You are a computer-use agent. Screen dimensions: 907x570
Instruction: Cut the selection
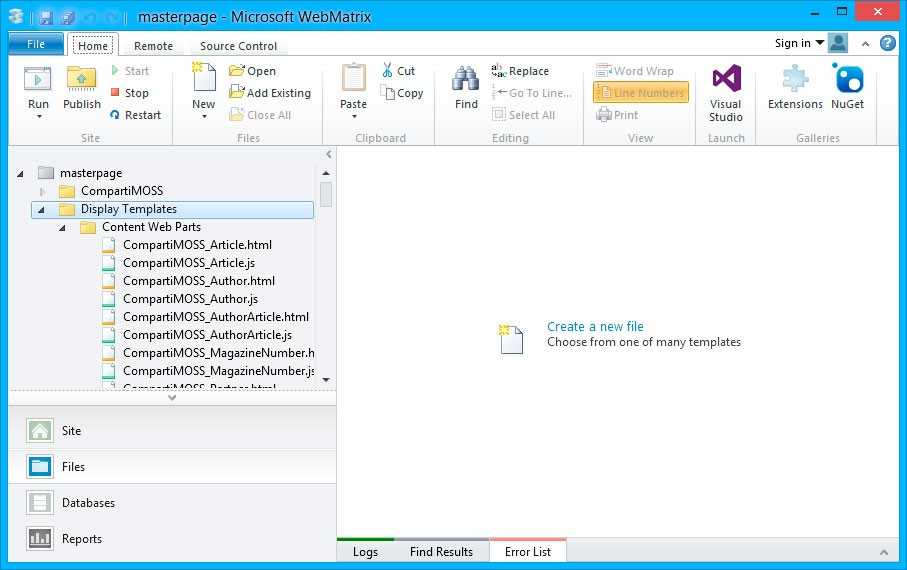(x=399, y=71)
